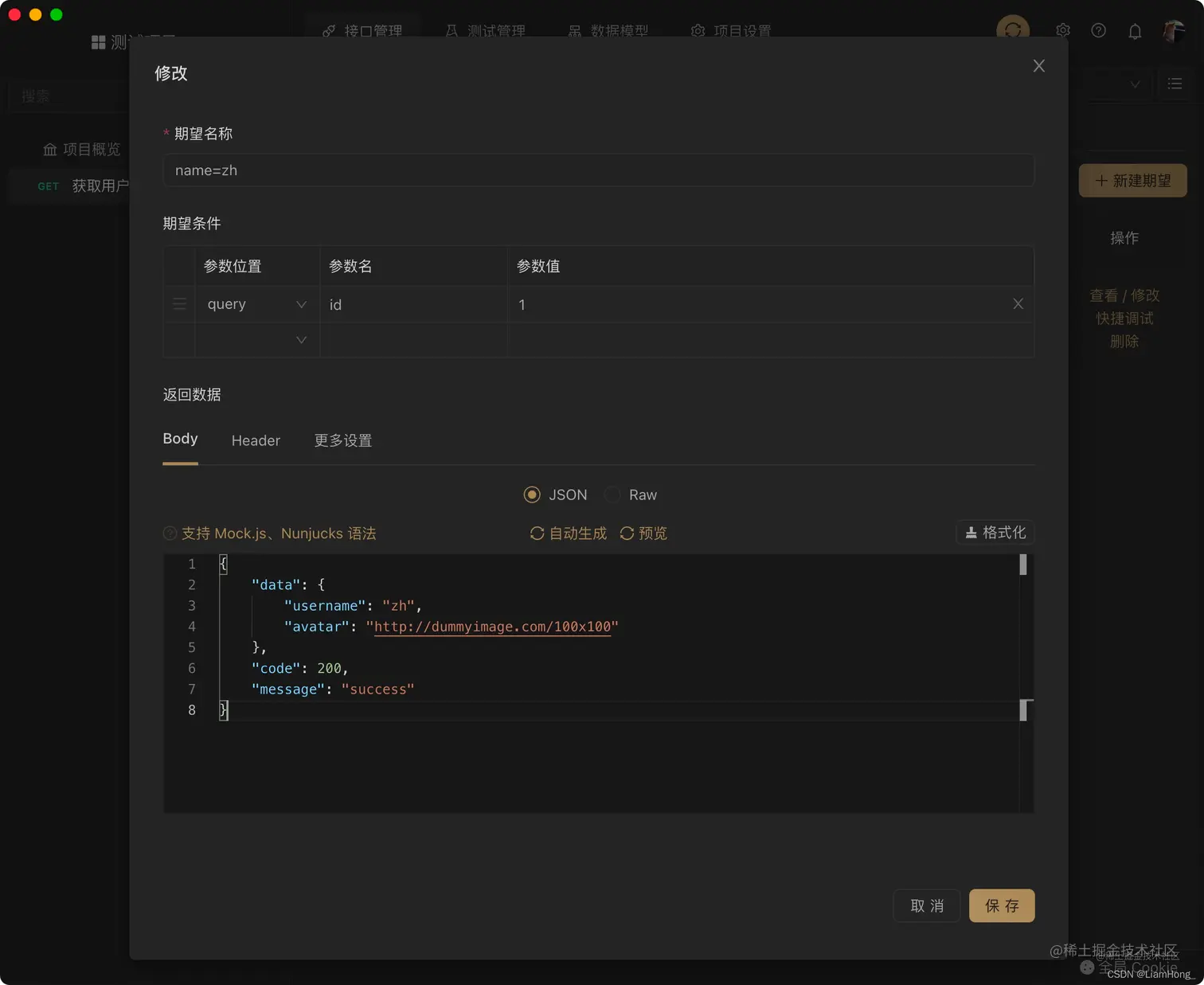Open the empty parameter position dropdown

[x=256, y=340]
